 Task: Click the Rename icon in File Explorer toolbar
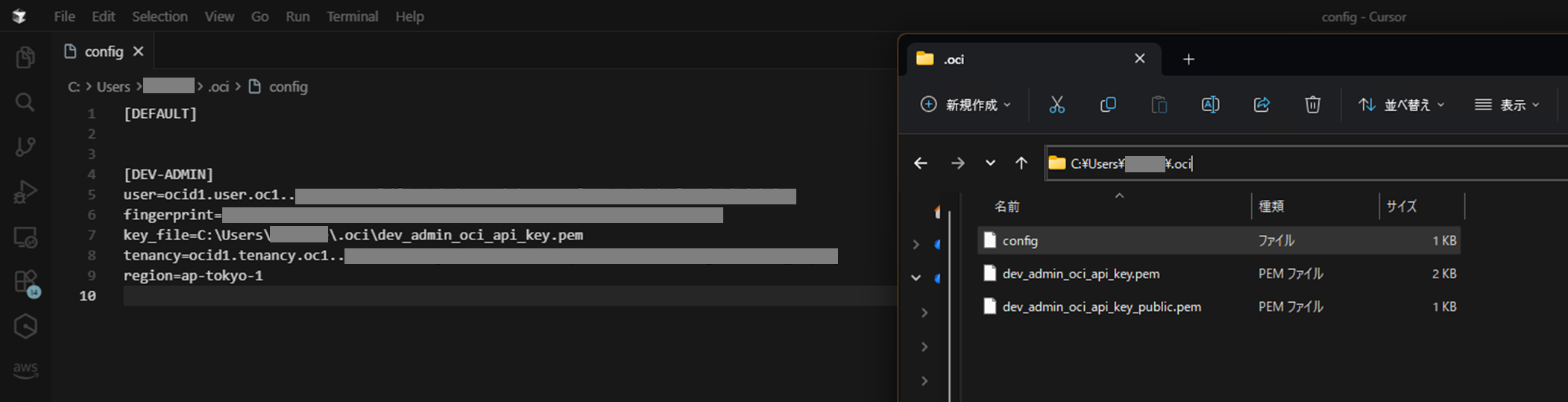tap(1210, 104)
